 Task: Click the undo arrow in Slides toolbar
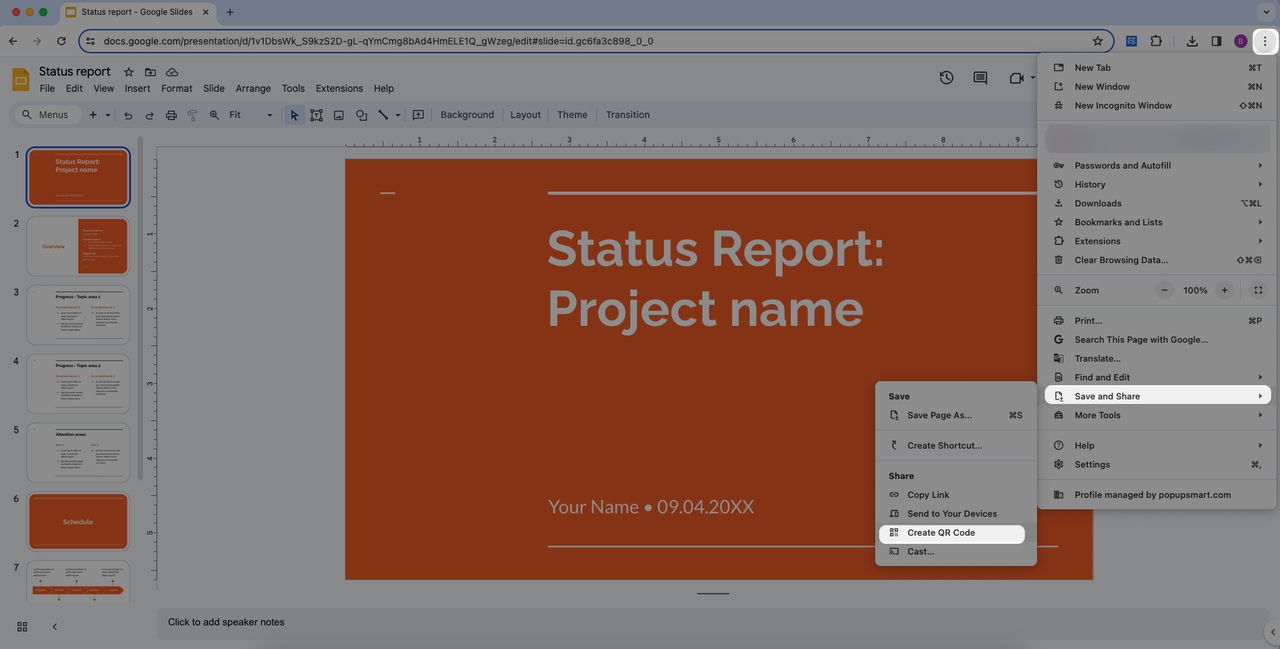coord(128,115)
